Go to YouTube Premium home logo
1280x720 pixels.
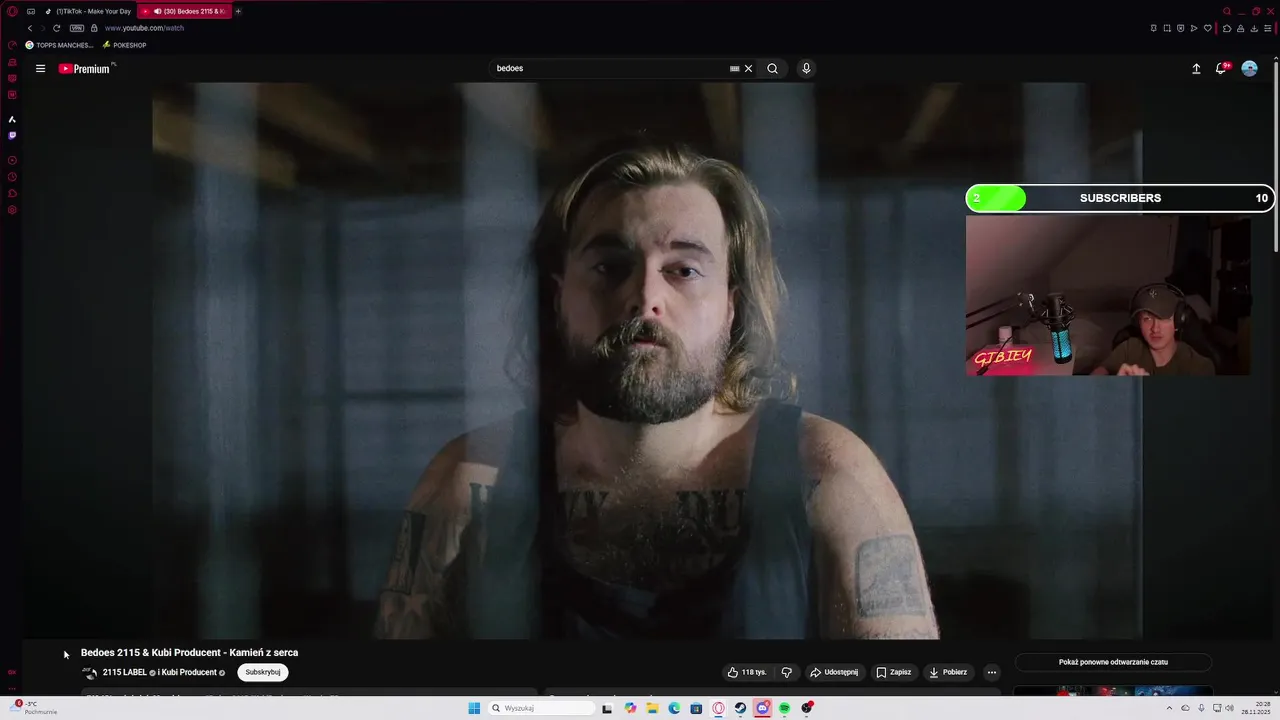(84, 69)
